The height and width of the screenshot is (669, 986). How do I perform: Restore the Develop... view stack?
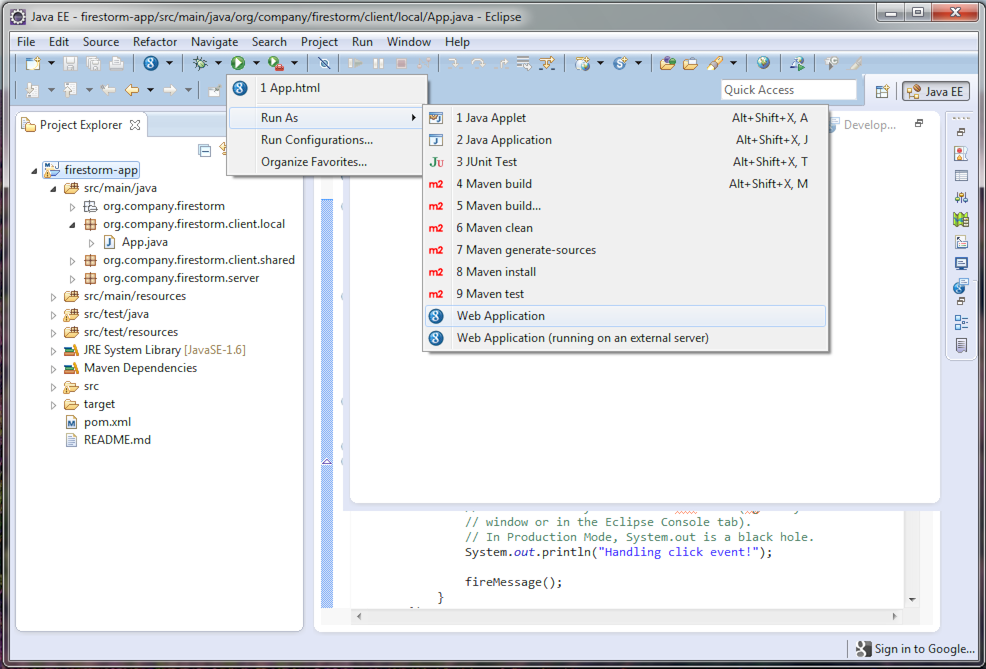pyautogui.click(x=919, y=123)
